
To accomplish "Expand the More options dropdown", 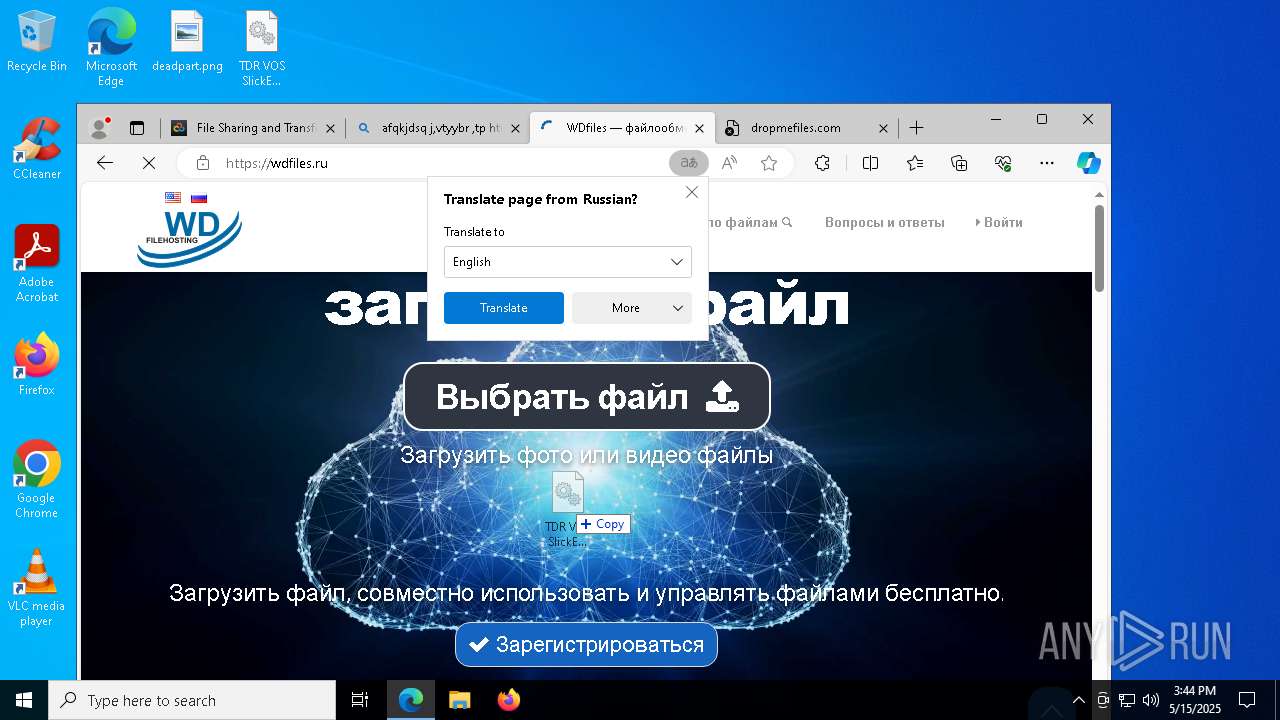I will click(632, 308).
